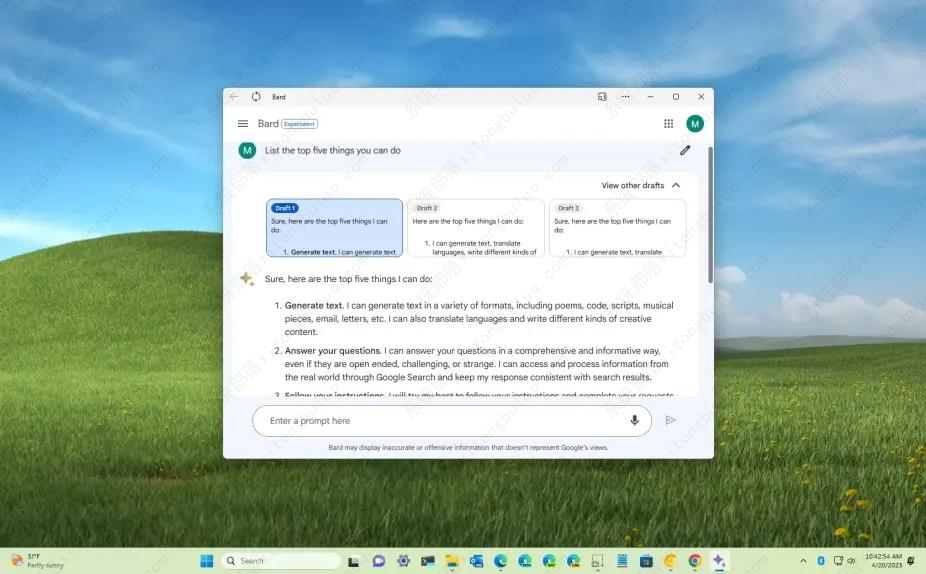Open Chrome Canary (yellow) in taskbar
Viewport: 926px width, 574px height.
click(670, 561)
